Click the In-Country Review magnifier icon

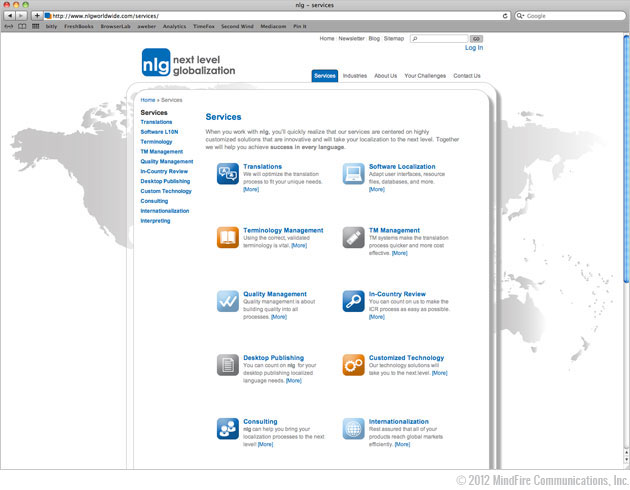pos(354,301)
